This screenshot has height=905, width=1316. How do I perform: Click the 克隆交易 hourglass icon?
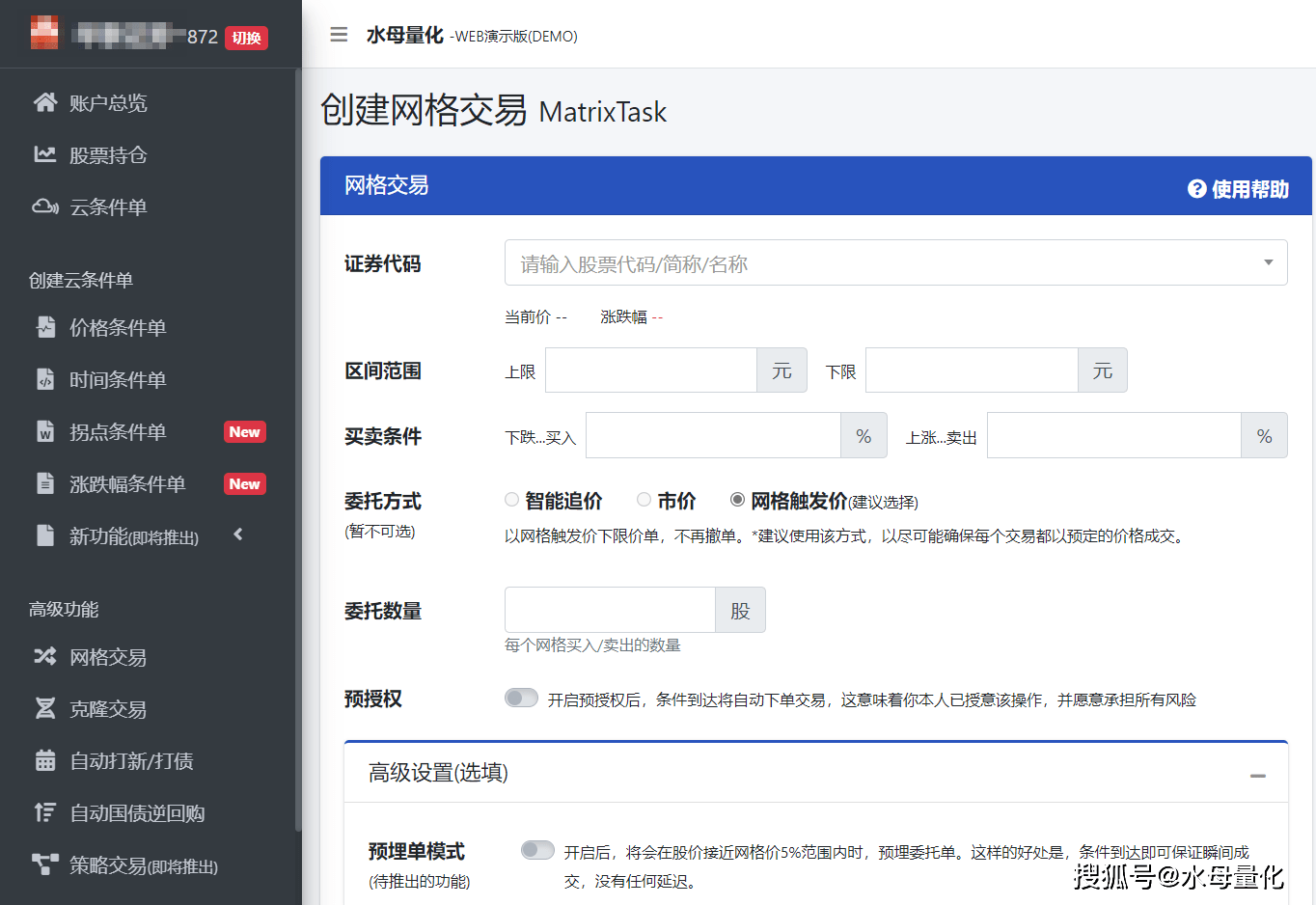click(45, 709)
